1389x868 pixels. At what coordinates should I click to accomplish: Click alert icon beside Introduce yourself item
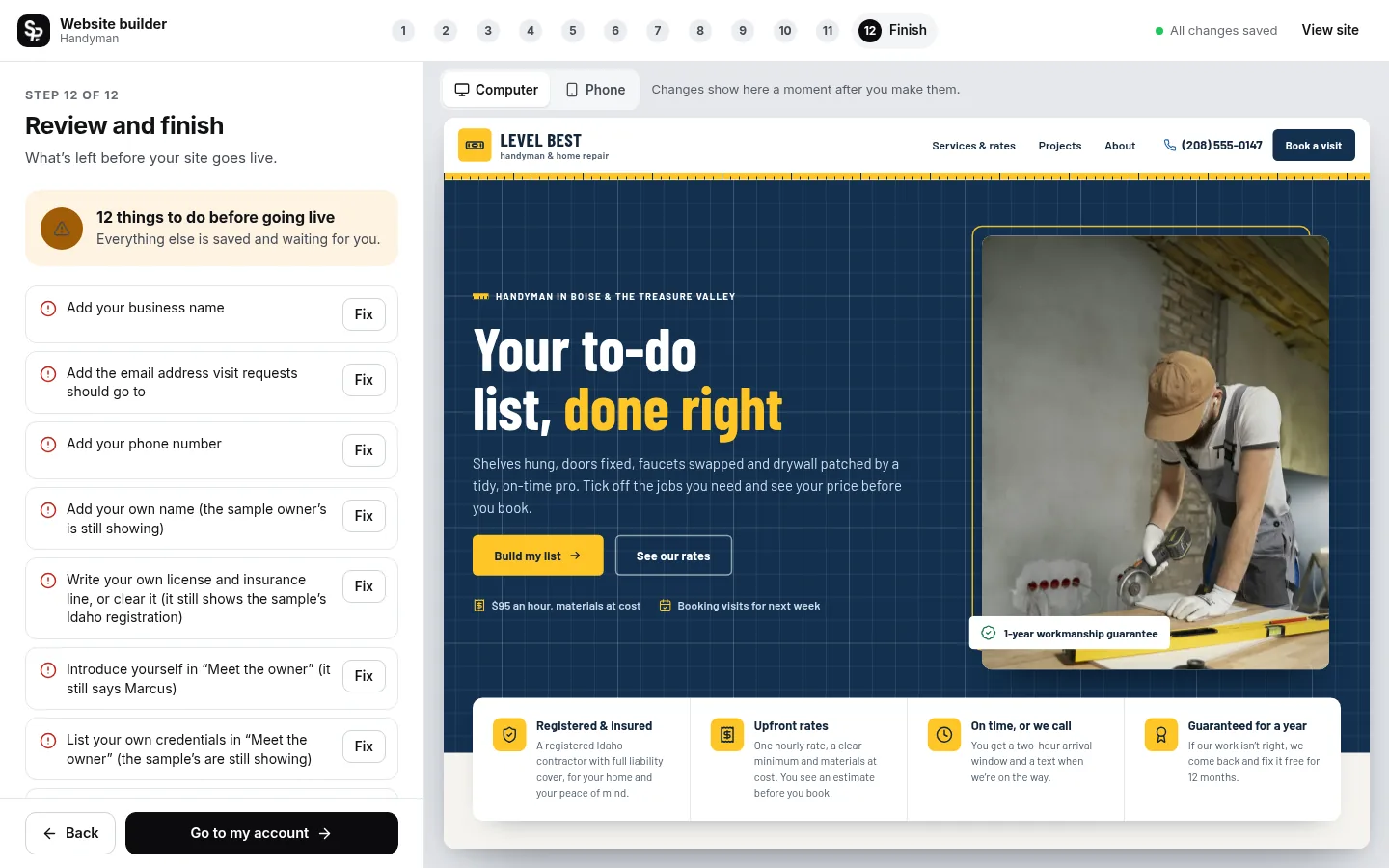[x=48, y=670]
